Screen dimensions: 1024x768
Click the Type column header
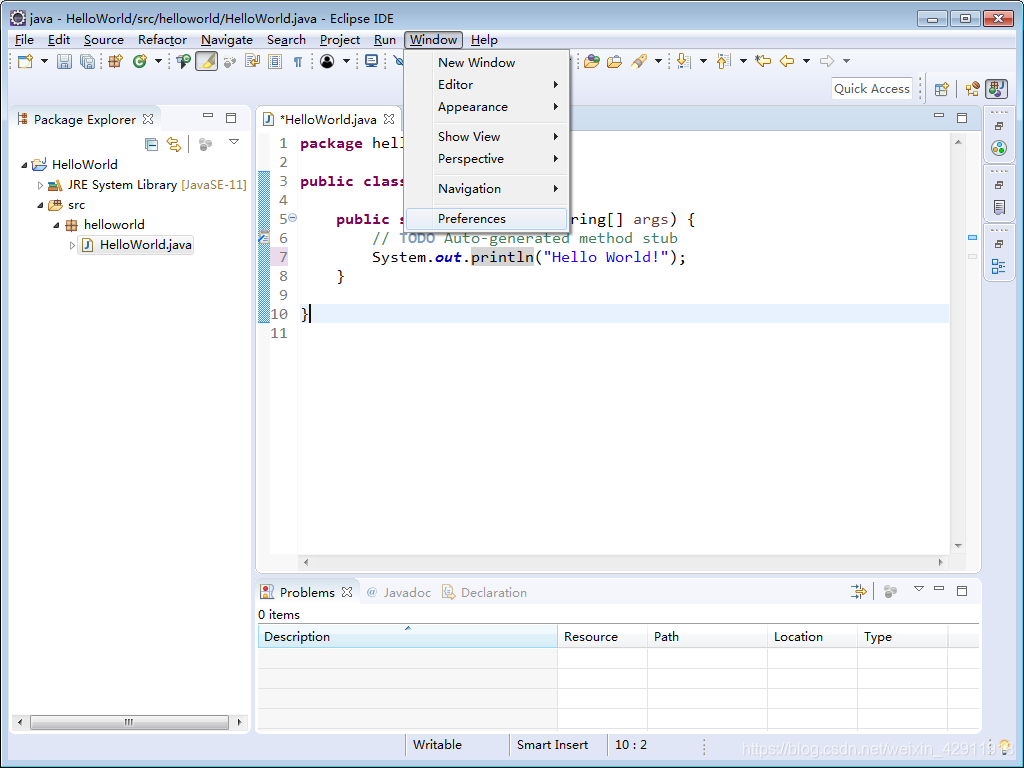[x=902, y=637]
